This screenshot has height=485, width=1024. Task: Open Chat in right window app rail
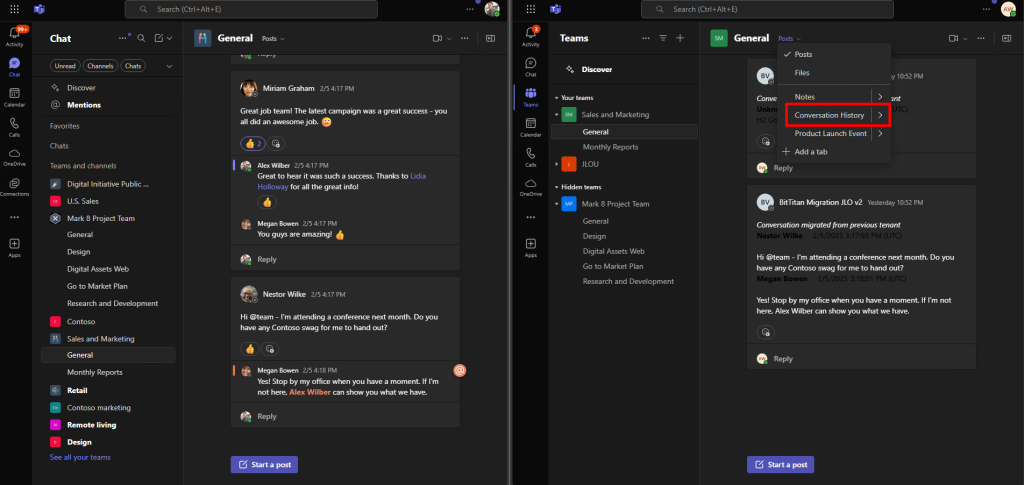coord(531,67)
